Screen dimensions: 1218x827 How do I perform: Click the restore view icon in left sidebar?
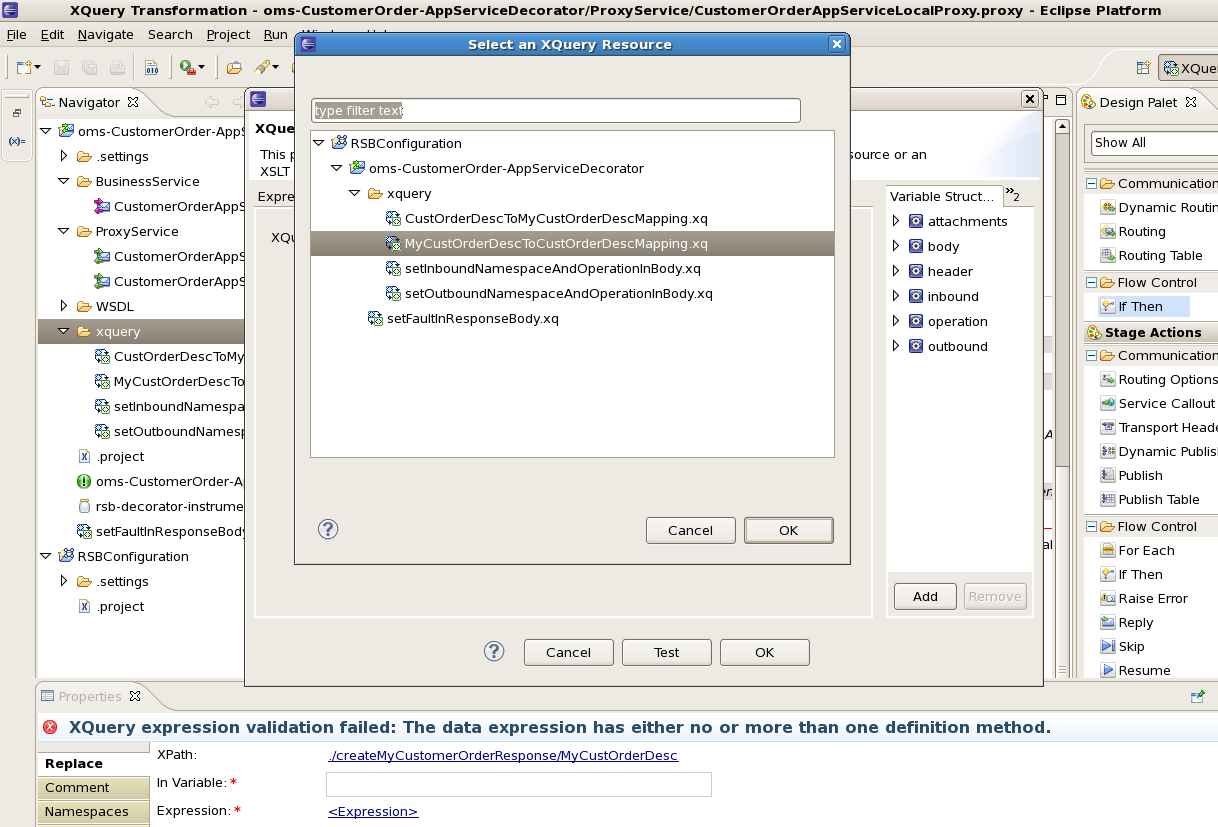point(17,113)
